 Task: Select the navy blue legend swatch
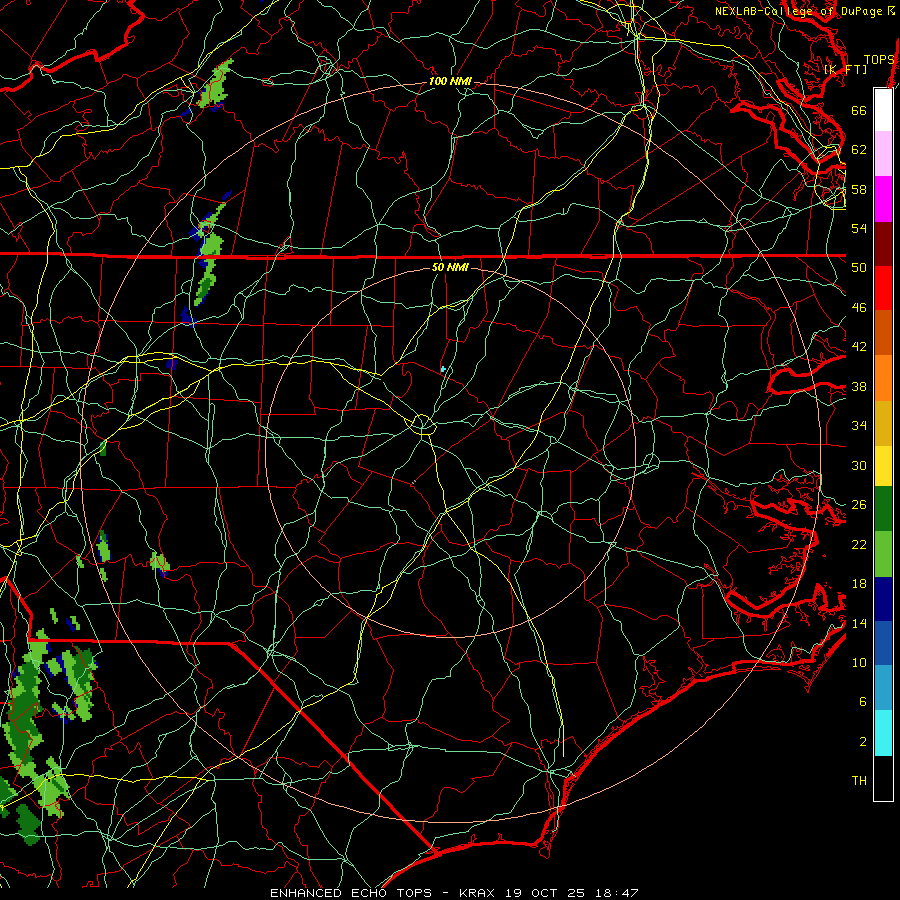883,599
